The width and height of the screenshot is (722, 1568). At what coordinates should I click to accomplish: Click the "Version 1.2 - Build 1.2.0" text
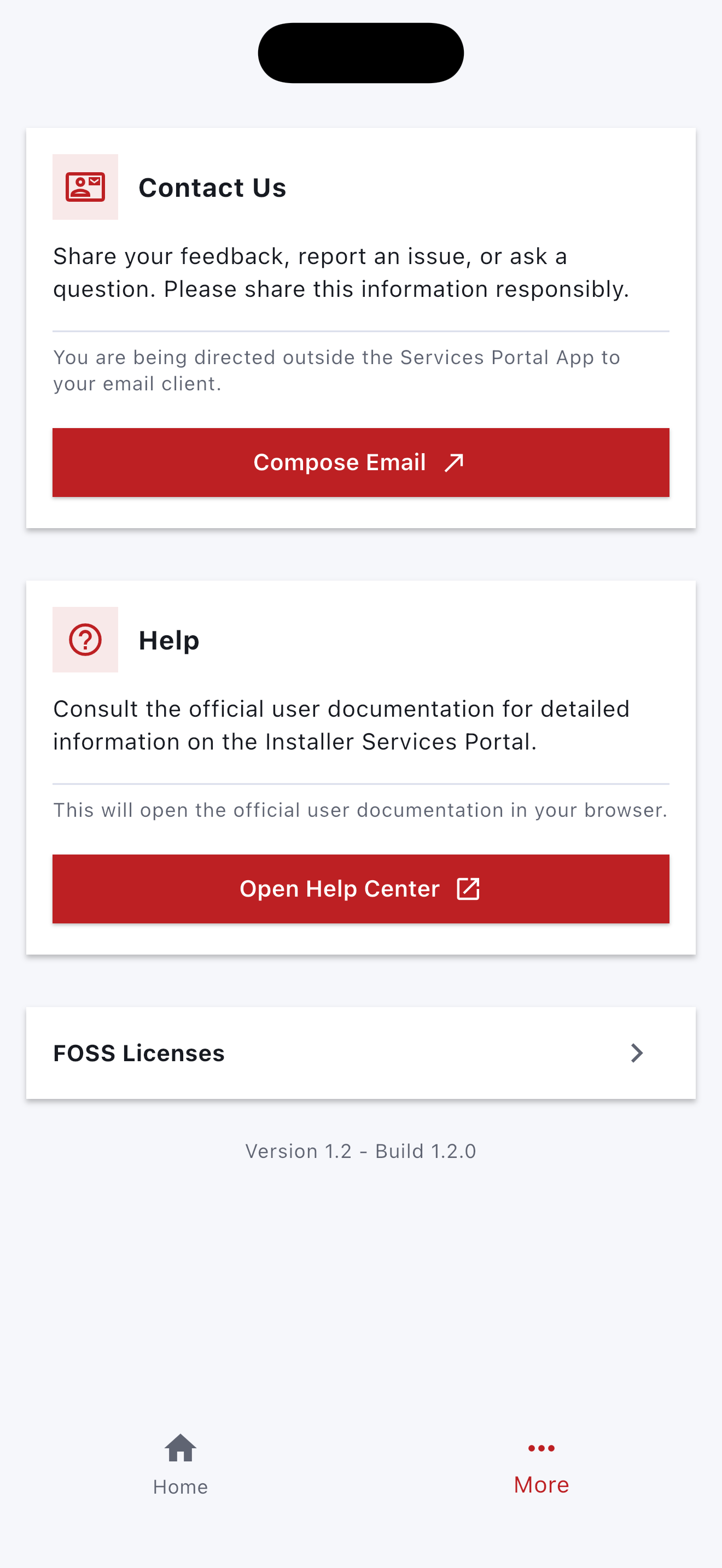pos(361,1151)
